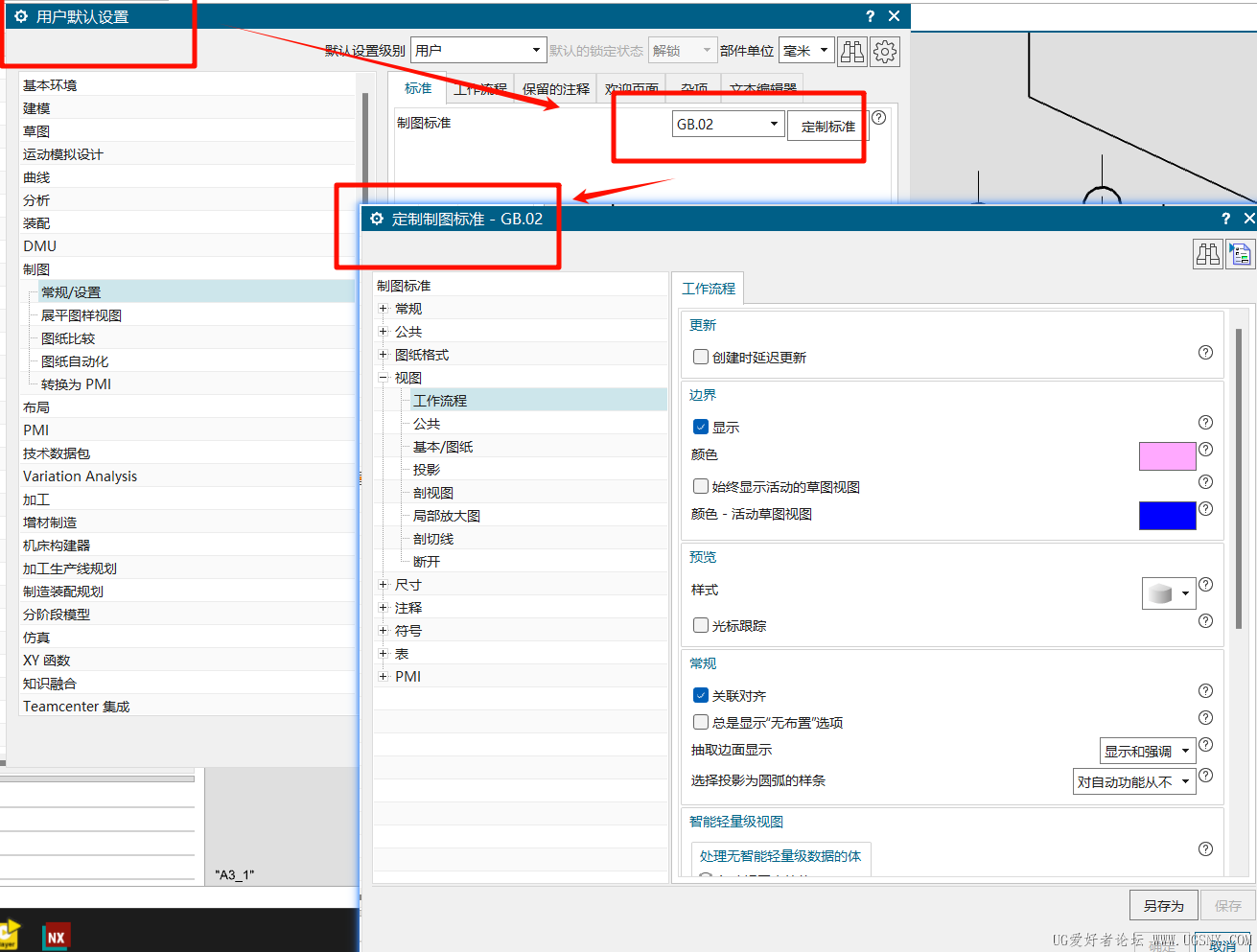1257x952 pixels.
Task: Click the binoculars search icon in 定制制图标准 dialog
Action: tap(1207, 254)
